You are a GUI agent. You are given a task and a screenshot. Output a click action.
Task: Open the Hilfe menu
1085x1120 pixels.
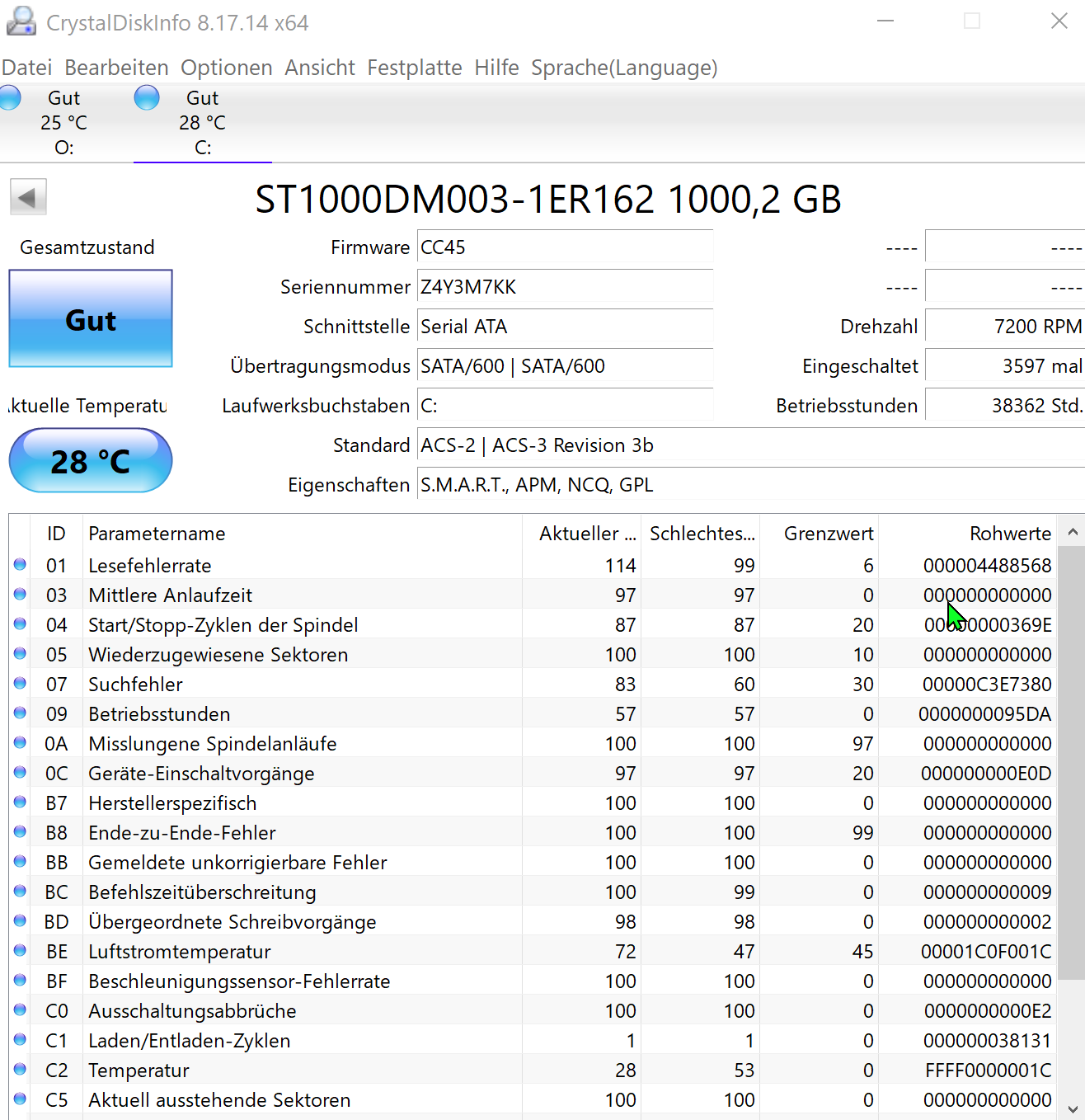point(496,68)
